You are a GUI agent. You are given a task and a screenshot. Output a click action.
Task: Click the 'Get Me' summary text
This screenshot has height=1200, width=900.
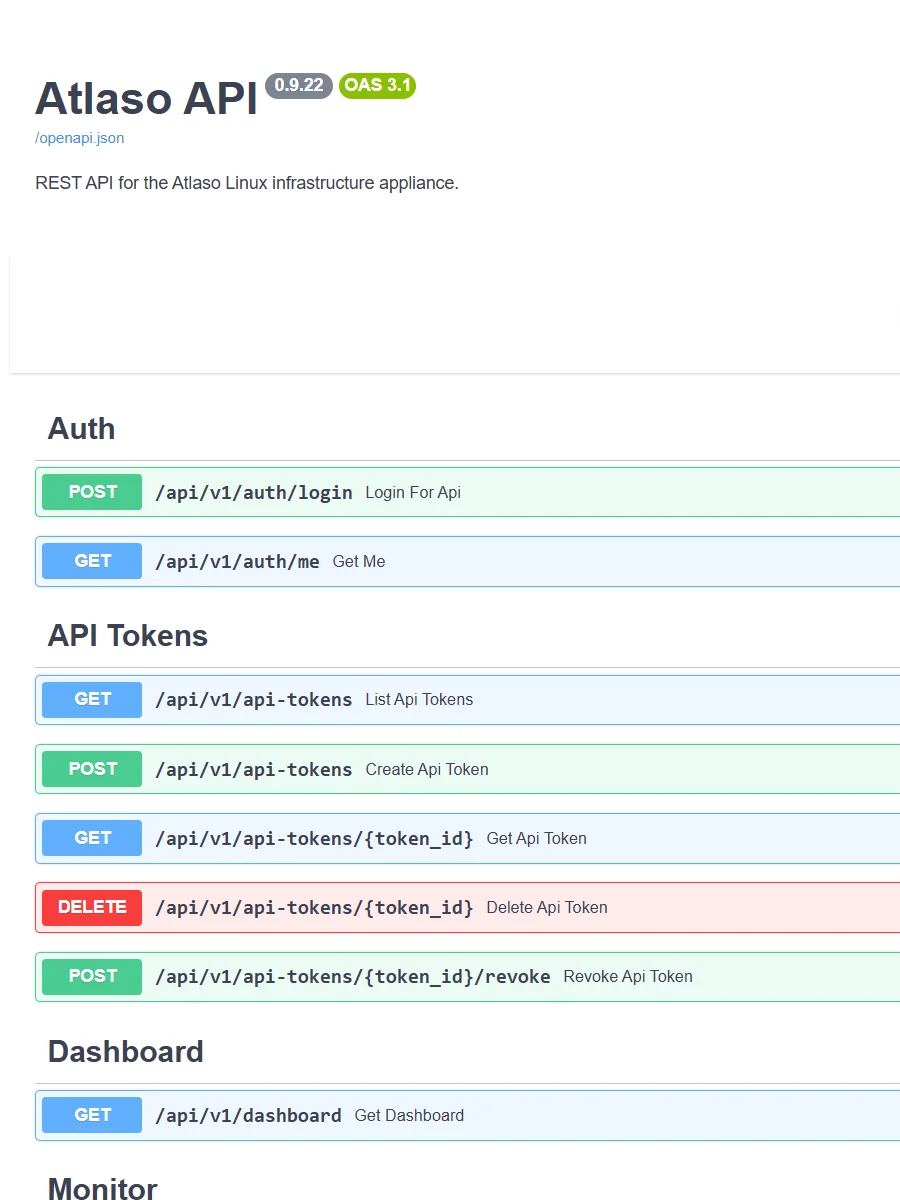click(359, 562)
